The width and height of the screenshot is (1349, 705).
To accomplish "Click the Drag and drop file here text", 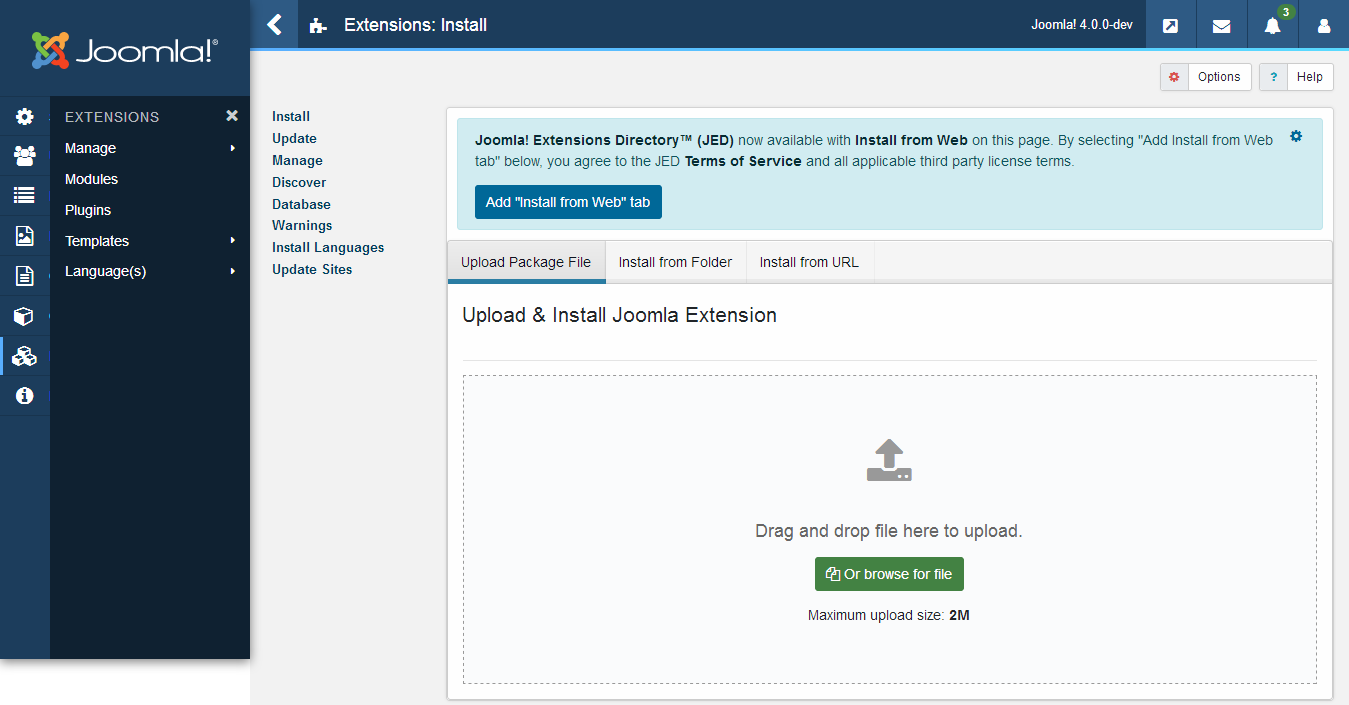I will (x=889, y=531).
